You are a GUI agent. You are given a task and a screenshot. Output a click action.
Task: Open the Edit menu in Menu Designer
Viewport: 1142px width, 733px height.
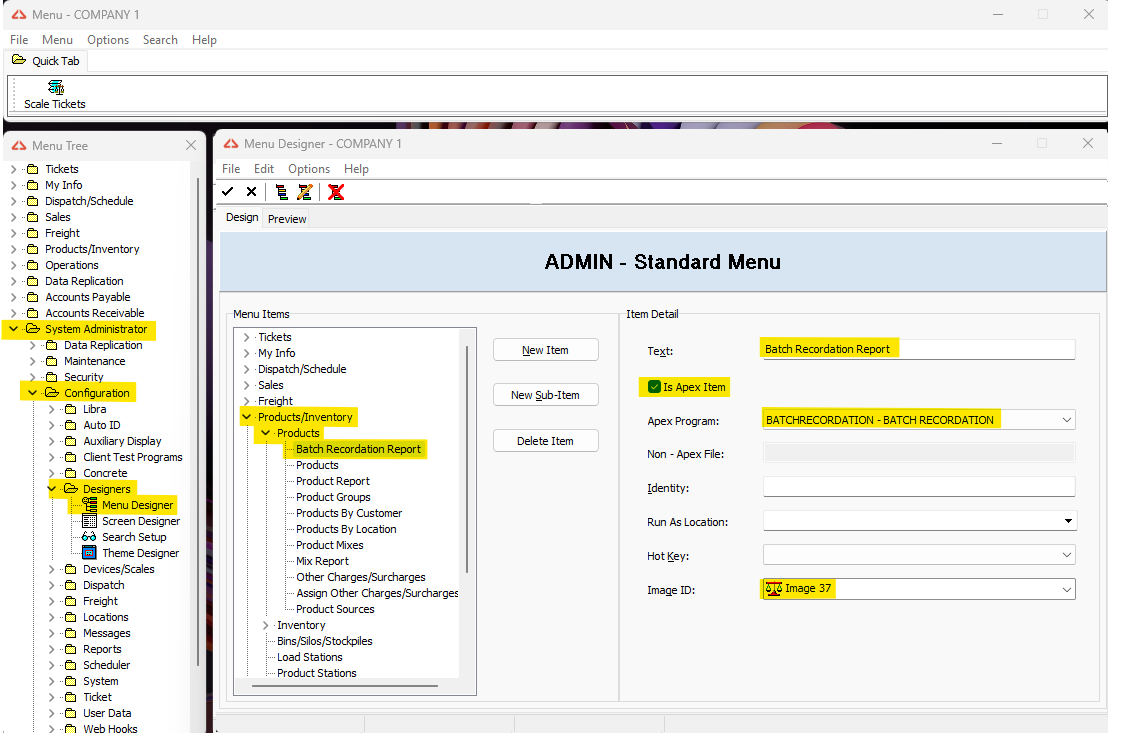point(264,169)
